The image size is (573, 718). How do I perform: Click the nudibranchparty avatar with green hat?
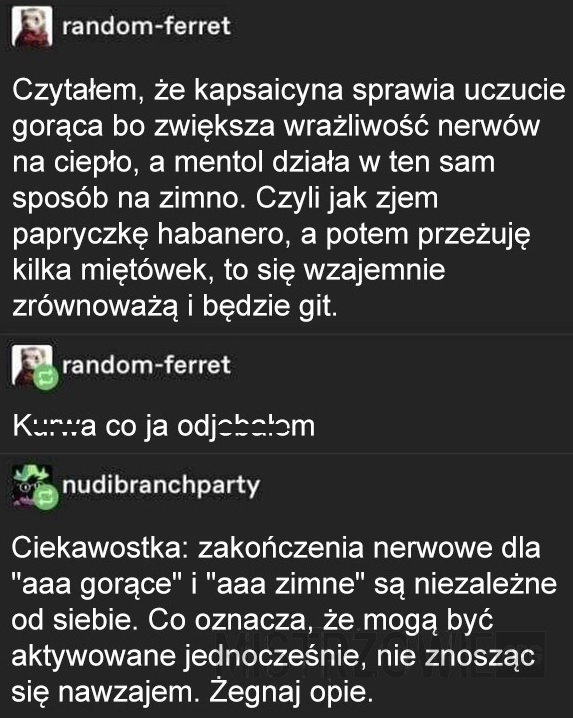point(30,484)
